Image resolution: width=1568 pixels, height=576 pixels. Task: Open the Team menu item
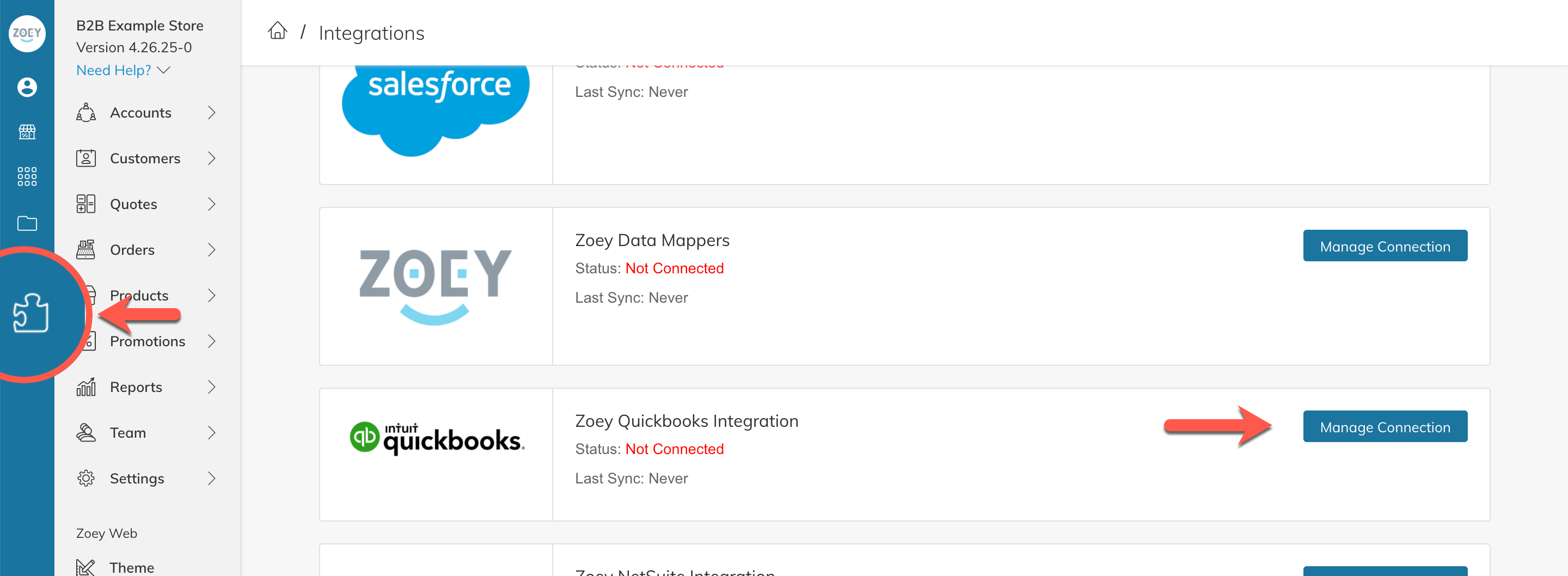146,432
